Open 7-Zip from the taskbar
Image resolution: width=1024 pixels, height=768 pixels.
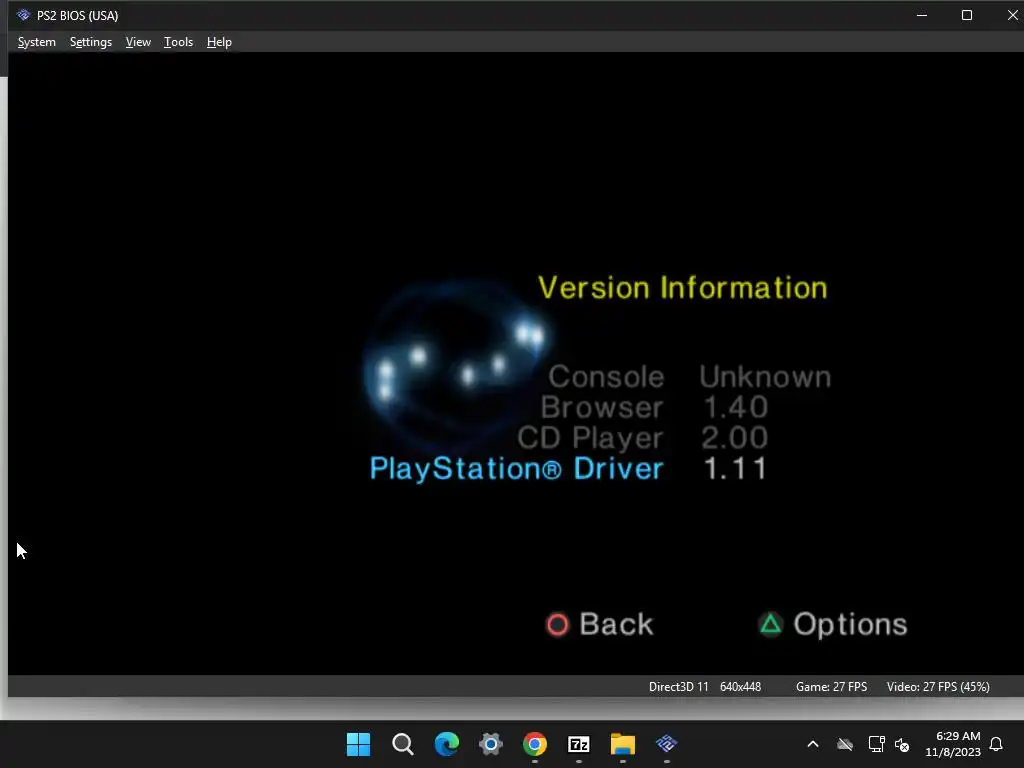click(579, 744)
